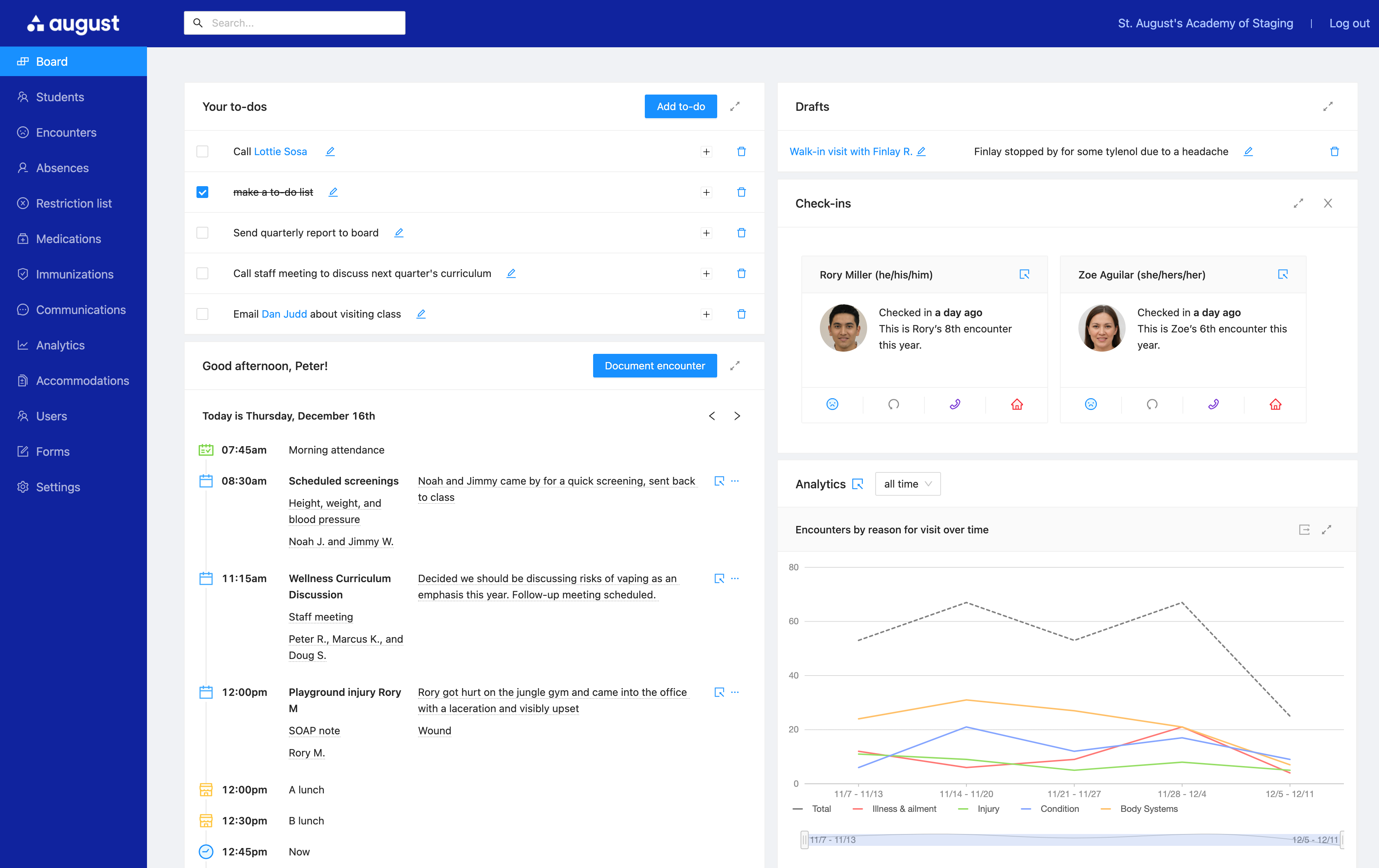Open Rory Miller's check-in in a new view
The width and height of the screenshot is (1379, 868).
(1024, 274)
